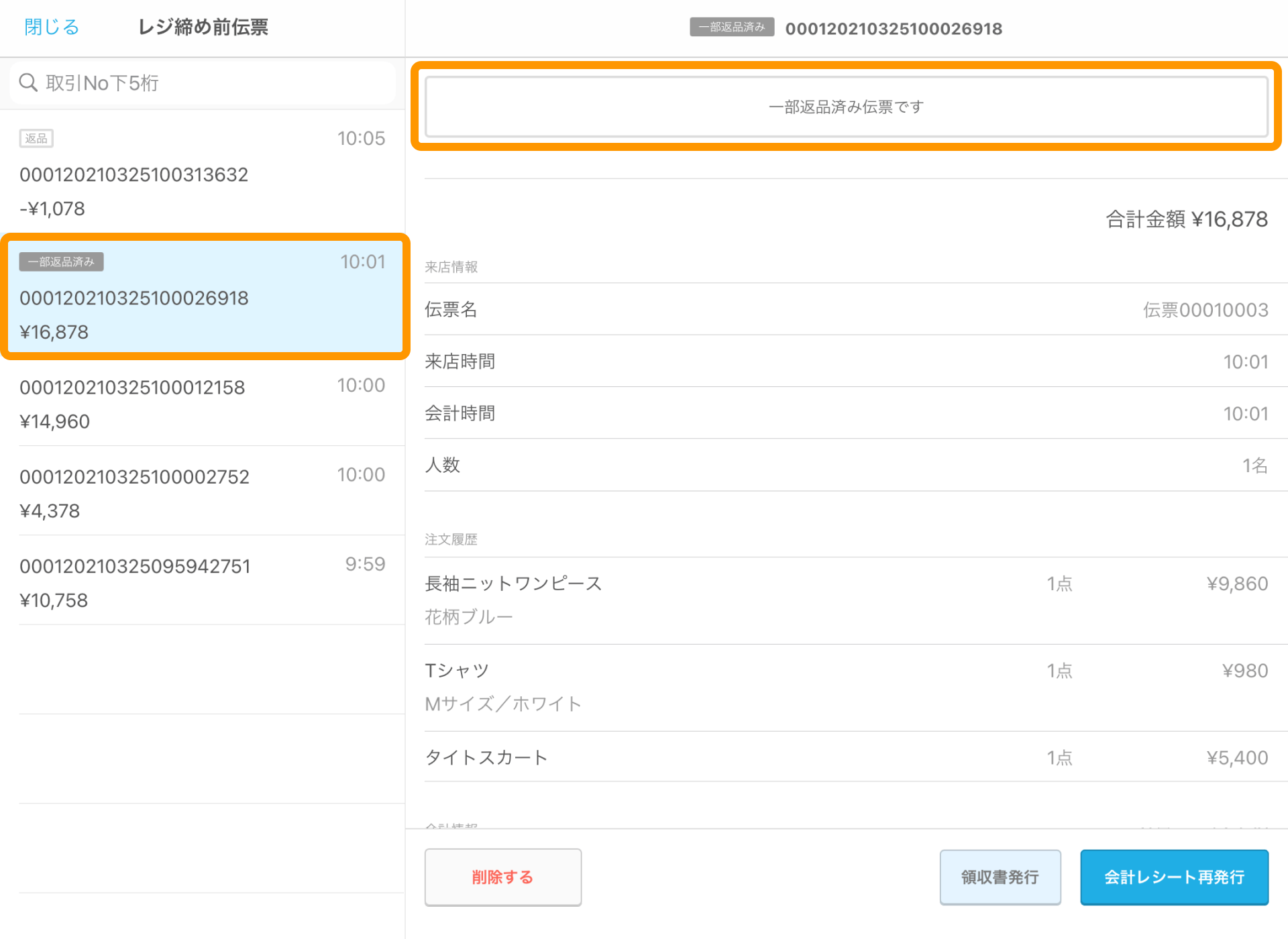This screenshot has height=939, width=1288.
Task: Click the 一部返品済み badge next to the receipt number
Action: point(731,27)
